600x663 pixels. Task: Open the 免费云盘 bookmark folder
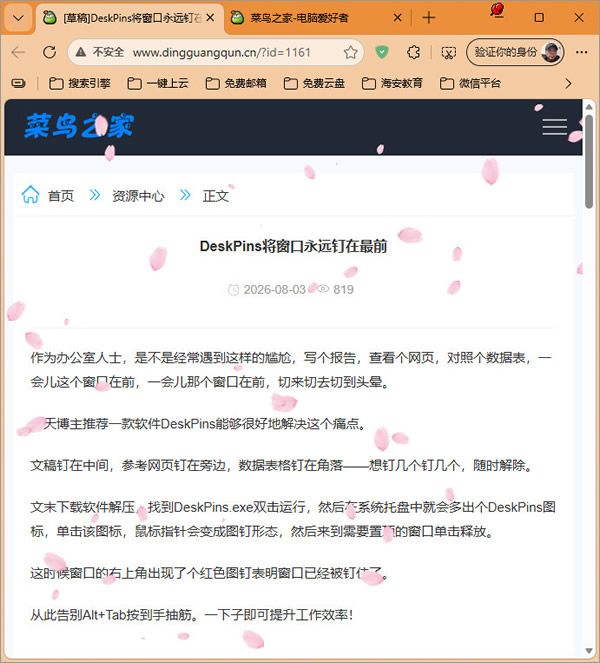tap(314, 83)
